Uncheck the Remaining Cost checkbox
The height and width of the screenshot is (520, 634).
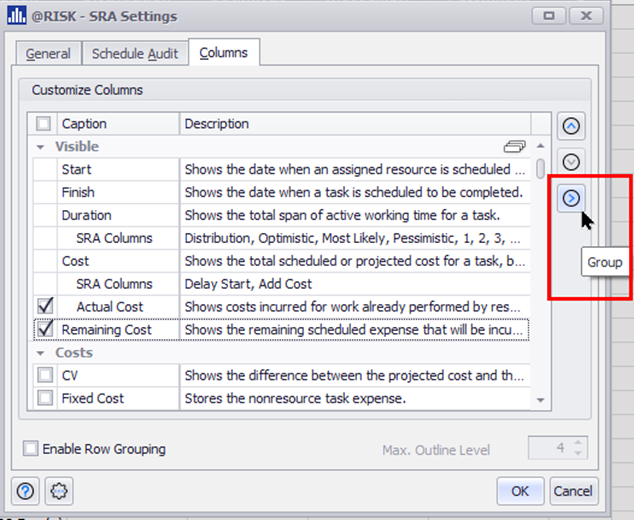pyautogui.click(x=44, y=329)
